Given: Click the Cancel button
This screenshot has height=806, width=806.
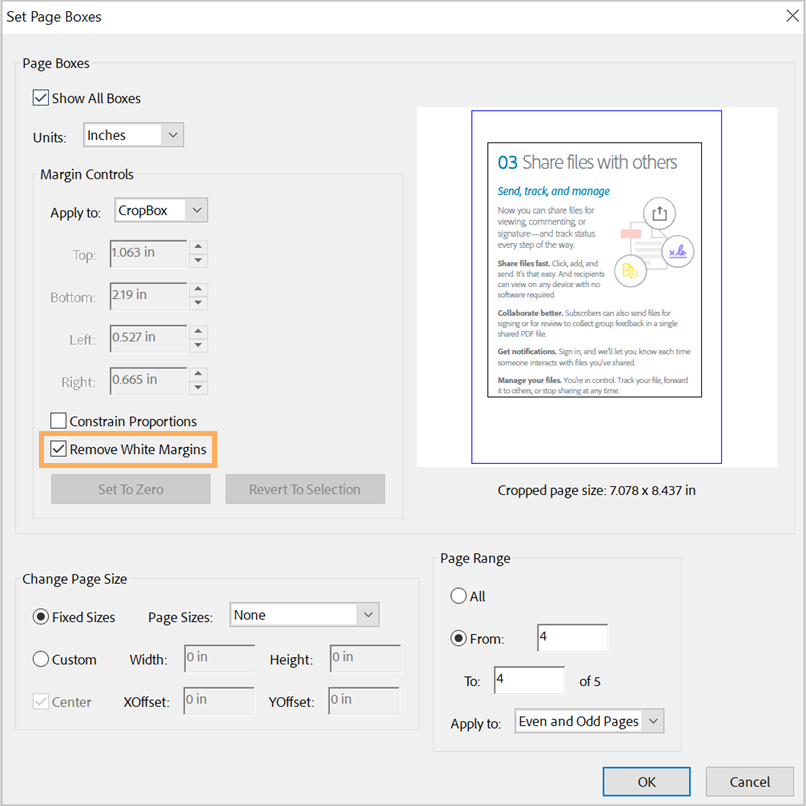Looking at the screenshot, I should (749, 782).
